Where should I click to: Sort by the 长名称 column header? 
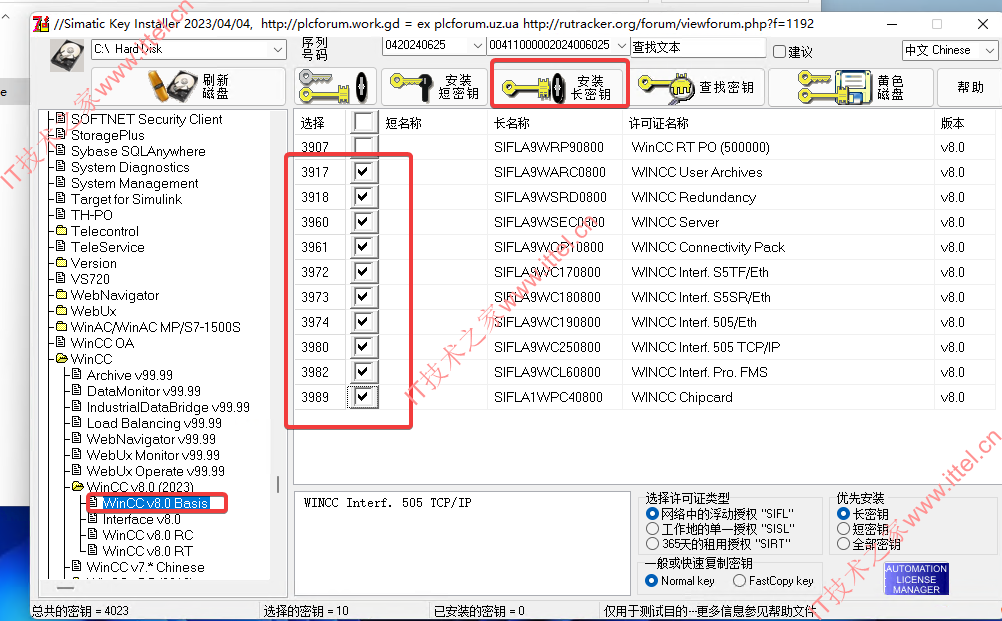coord(556,123)
